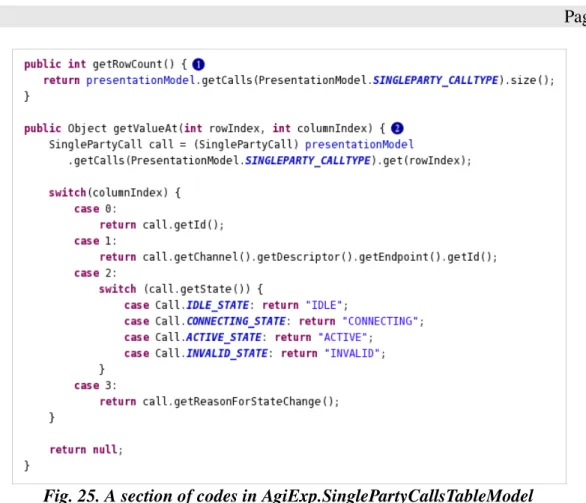This screenshot has width=586, height=503.
Task: Click callout marker 1 beside getRowCount
Action: pyautogui.click(x=198, y=64)
